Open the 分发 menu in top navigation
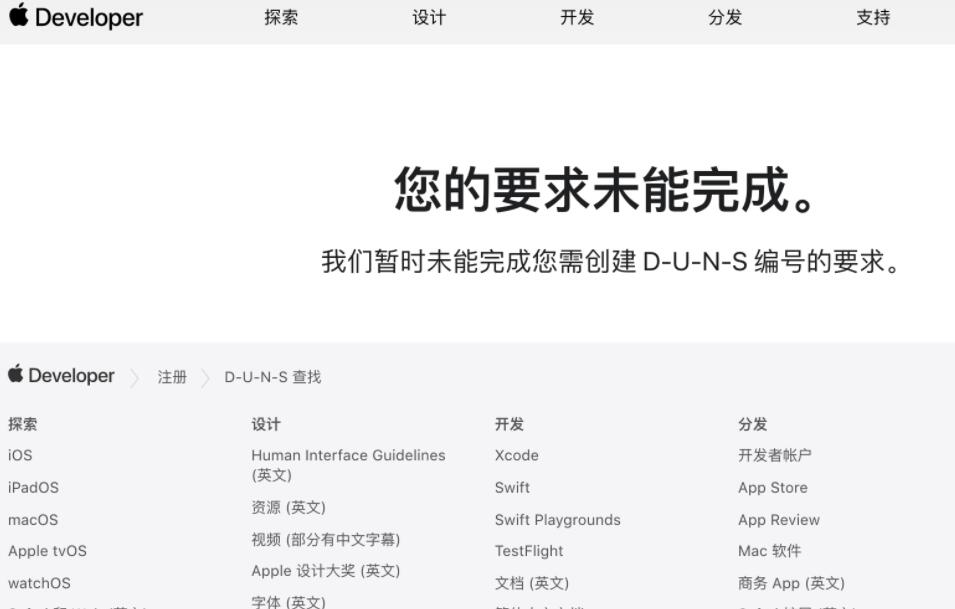The height and width of the screenshot is (609, 955). (x=725, y=17)
